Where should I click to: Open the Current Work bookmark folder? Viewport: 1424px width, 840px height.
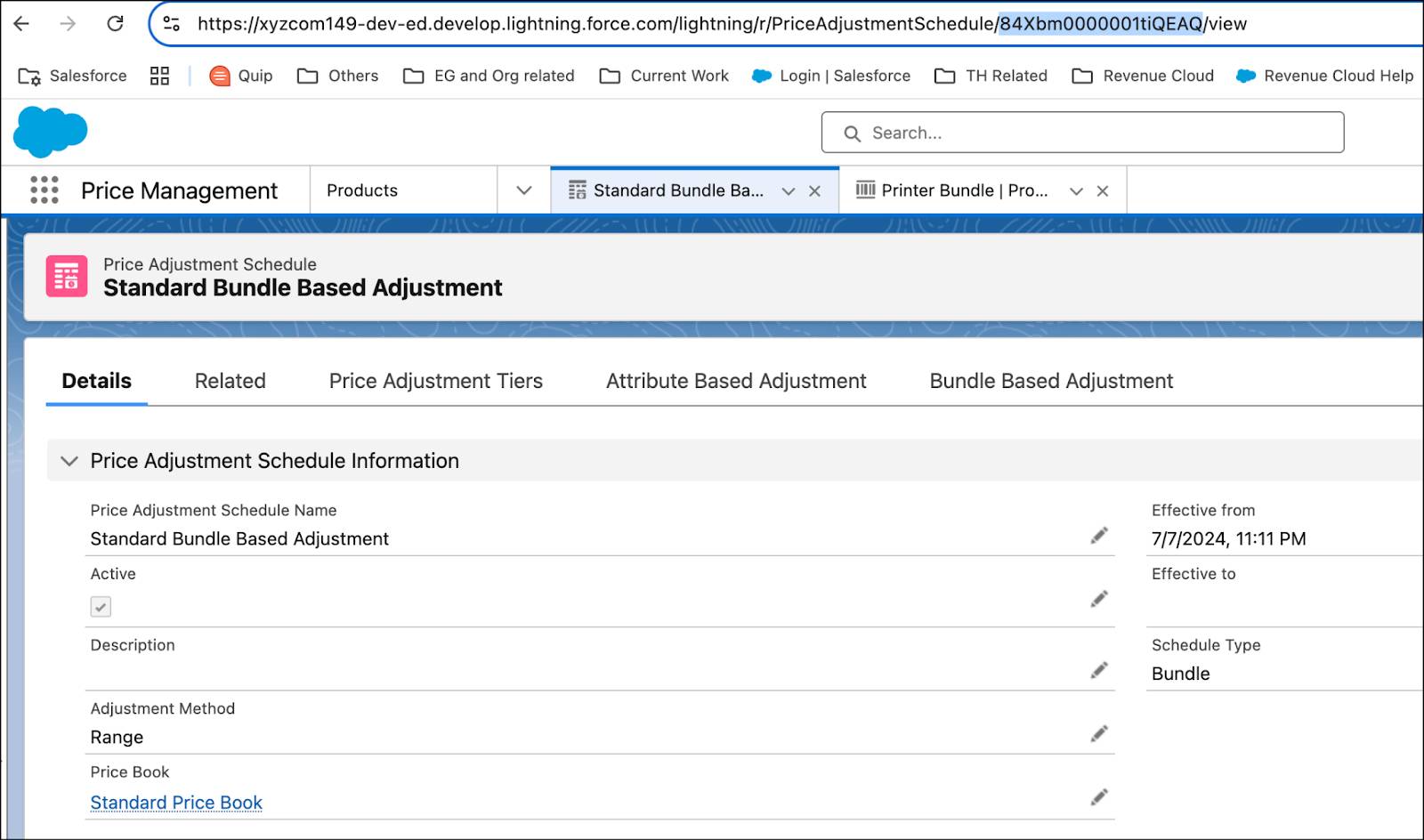pyautogui.click(x=664, y=76)
